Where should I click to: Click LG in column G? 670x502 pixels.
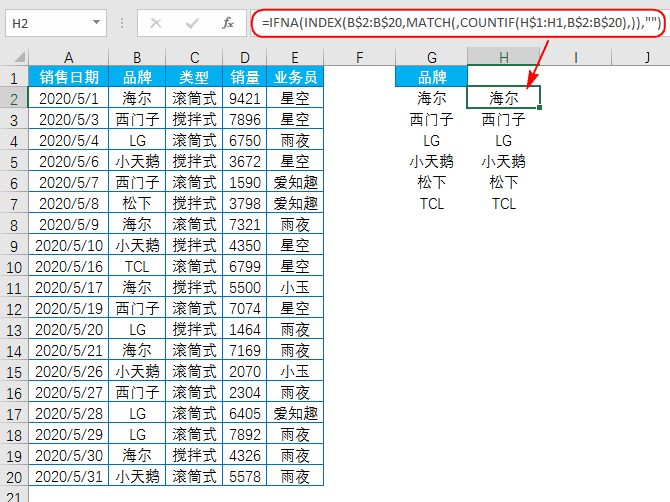click(x=432, y=140)
